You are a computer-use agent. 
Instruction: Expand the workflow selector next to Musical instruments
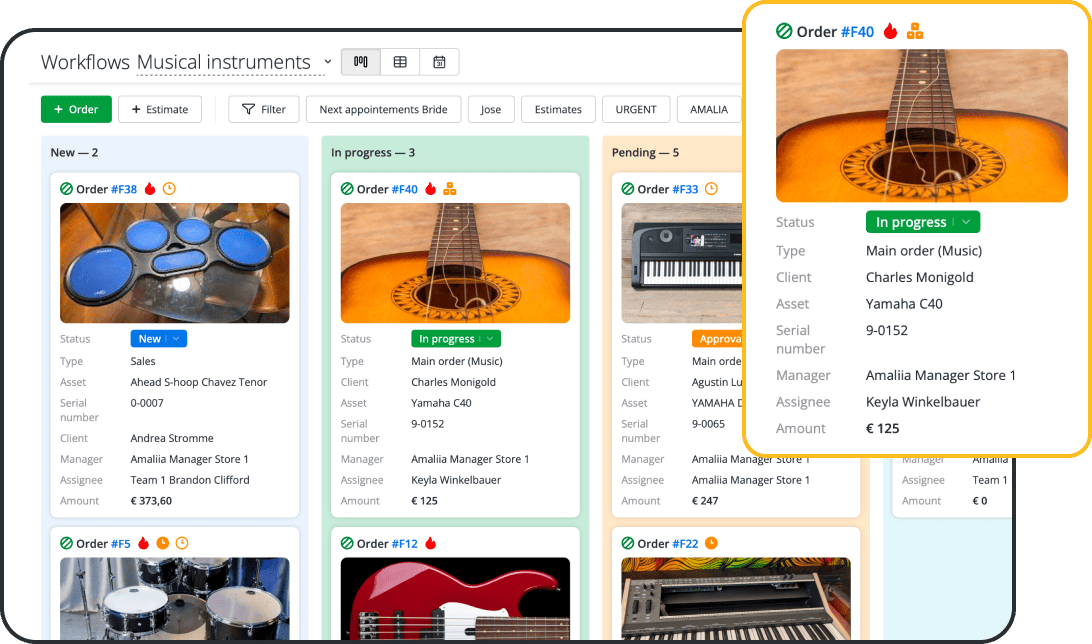point(327,61)
